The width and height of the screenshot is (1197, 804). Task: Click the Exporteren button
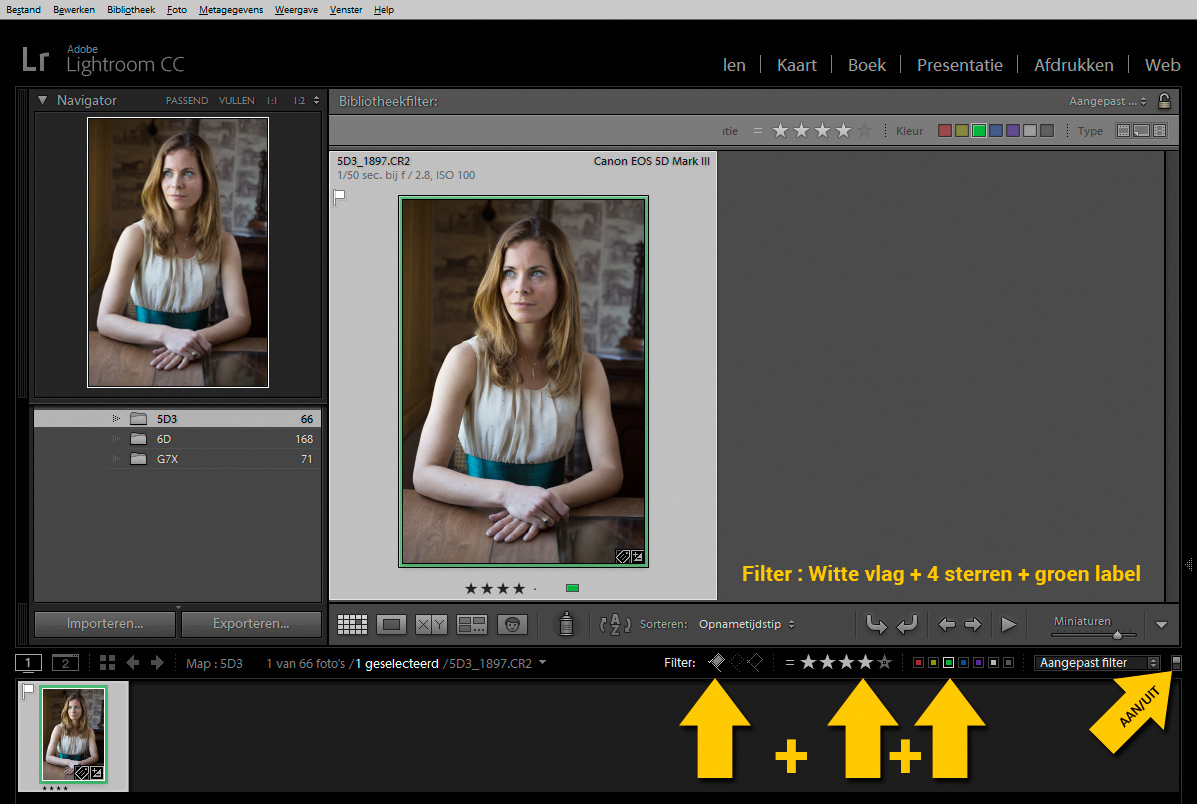click(x=251, y=624)
